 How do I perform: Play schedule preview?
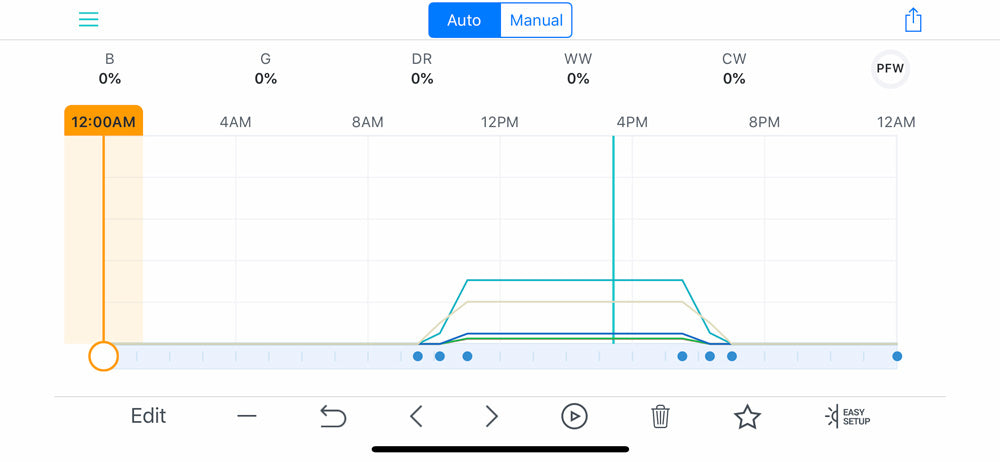574,417
